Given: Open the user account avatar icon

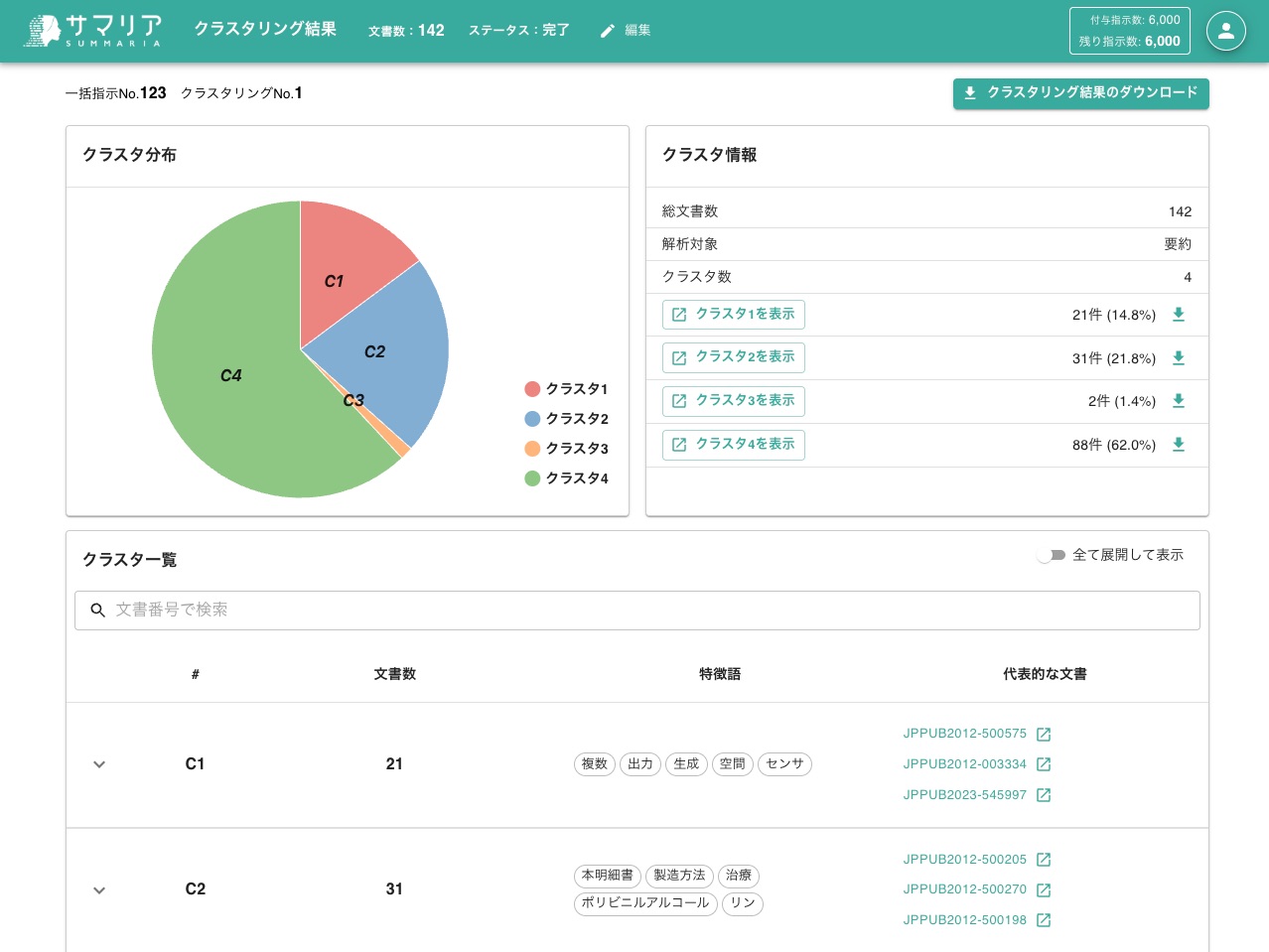Looking at the screenshot, I should tap(1225, 31).
